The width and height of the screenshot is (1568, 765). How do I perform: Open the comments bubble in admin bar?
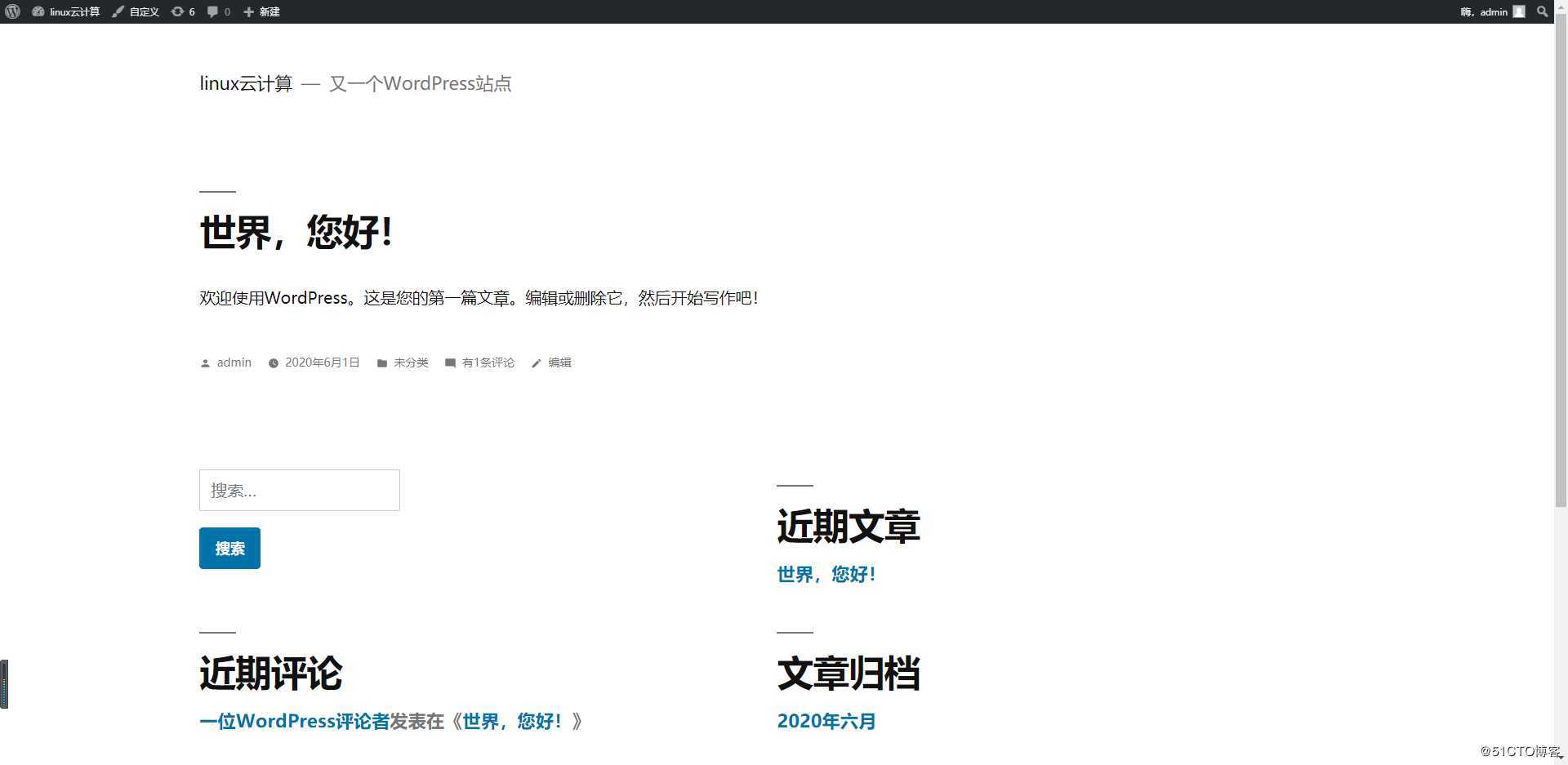click(x=219, y=11)
